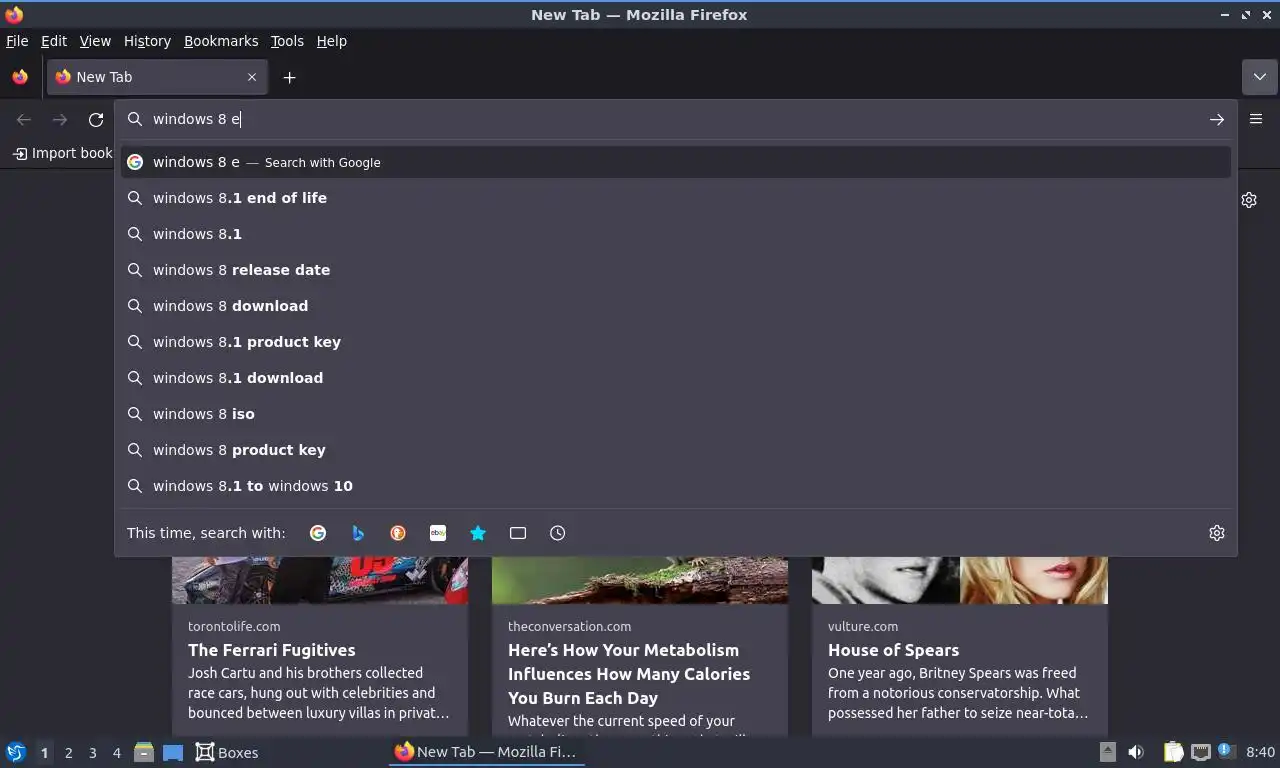
Task: Switch to workspace 1
Action: (x=44, y=752)
